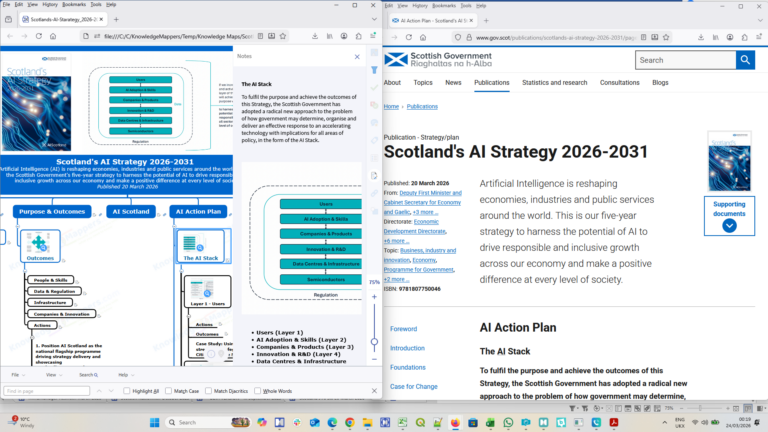
Task: Click the notes document icon in map sidebar
Action: coord(374,176)
